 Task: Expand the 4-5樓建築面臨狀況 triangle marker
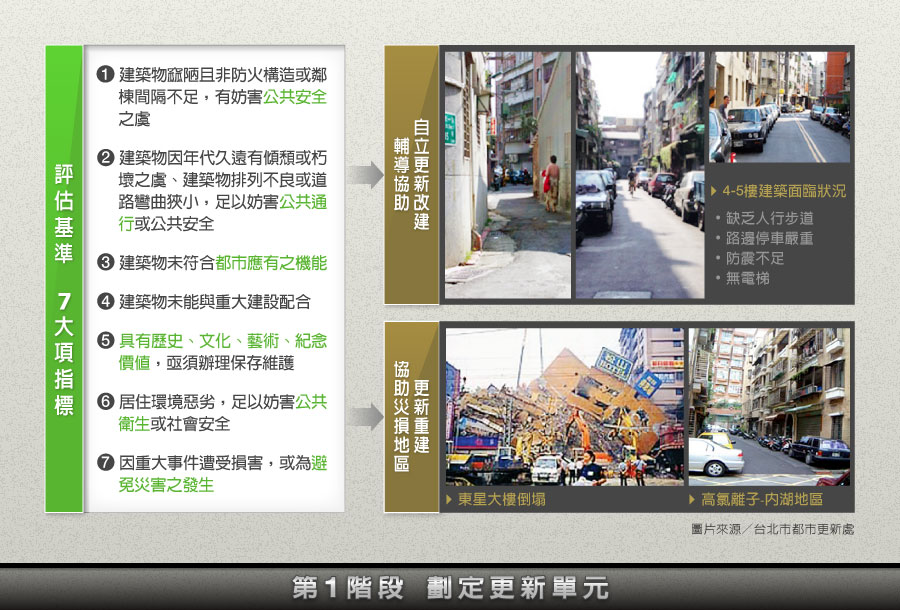coord(714,190)
